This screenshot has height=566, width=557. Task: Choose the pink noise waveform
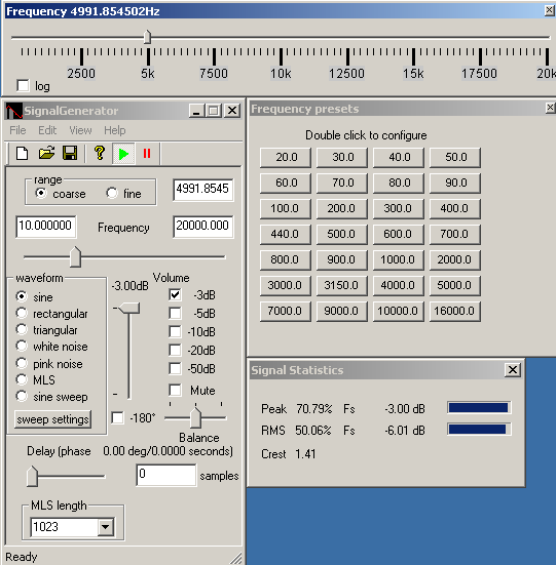click(x=21, y=363)
